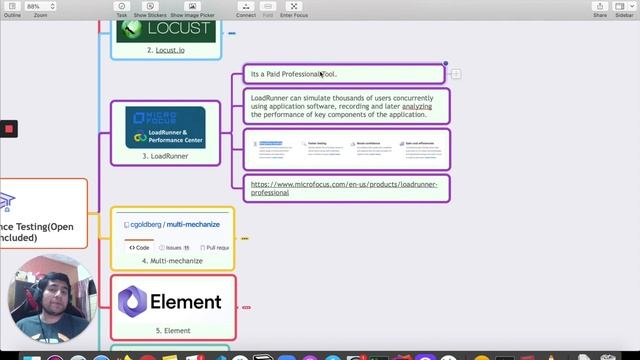Click the circular webcam video overlay
The width and height of the screenshot is (640, 360).
pyautogui.click(x=52, y=299)
